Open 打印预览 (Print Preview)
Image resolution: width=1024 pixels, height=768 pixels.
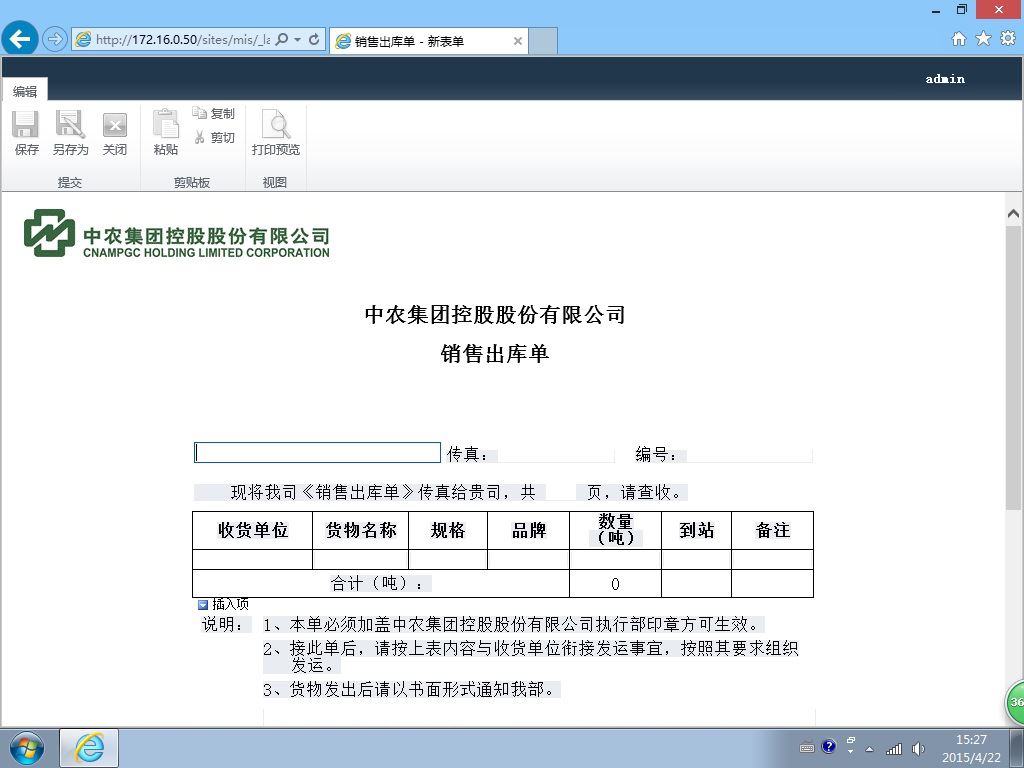(276, 133)
